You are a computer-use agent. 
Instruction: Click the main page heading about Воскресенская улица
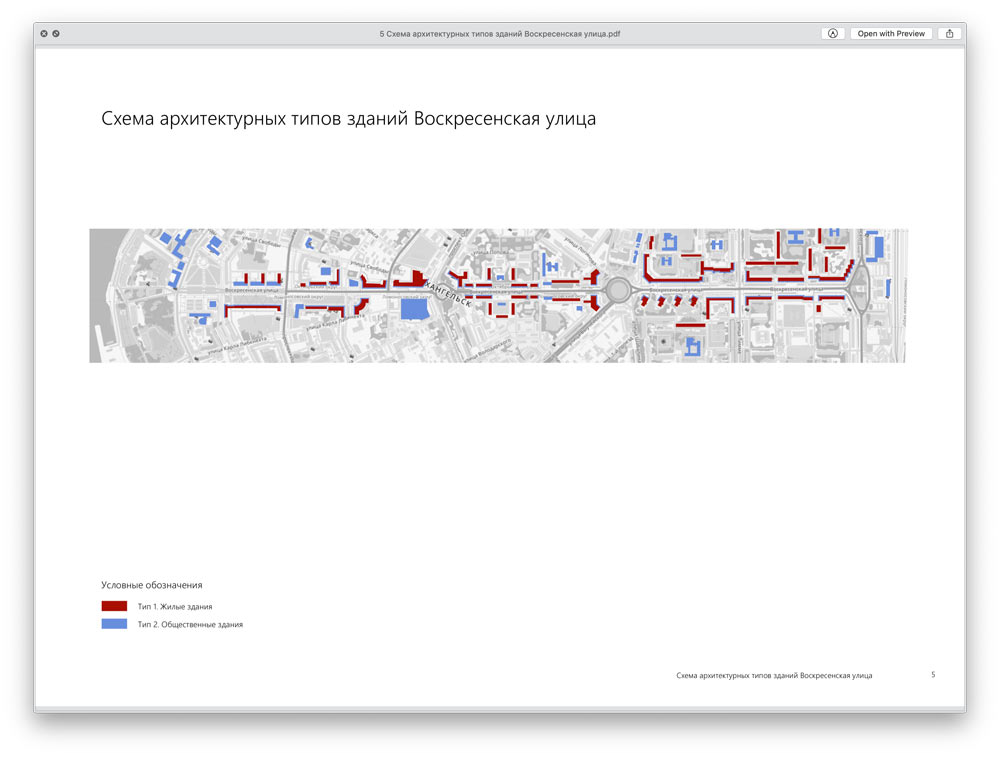click(x=348, y=119)
